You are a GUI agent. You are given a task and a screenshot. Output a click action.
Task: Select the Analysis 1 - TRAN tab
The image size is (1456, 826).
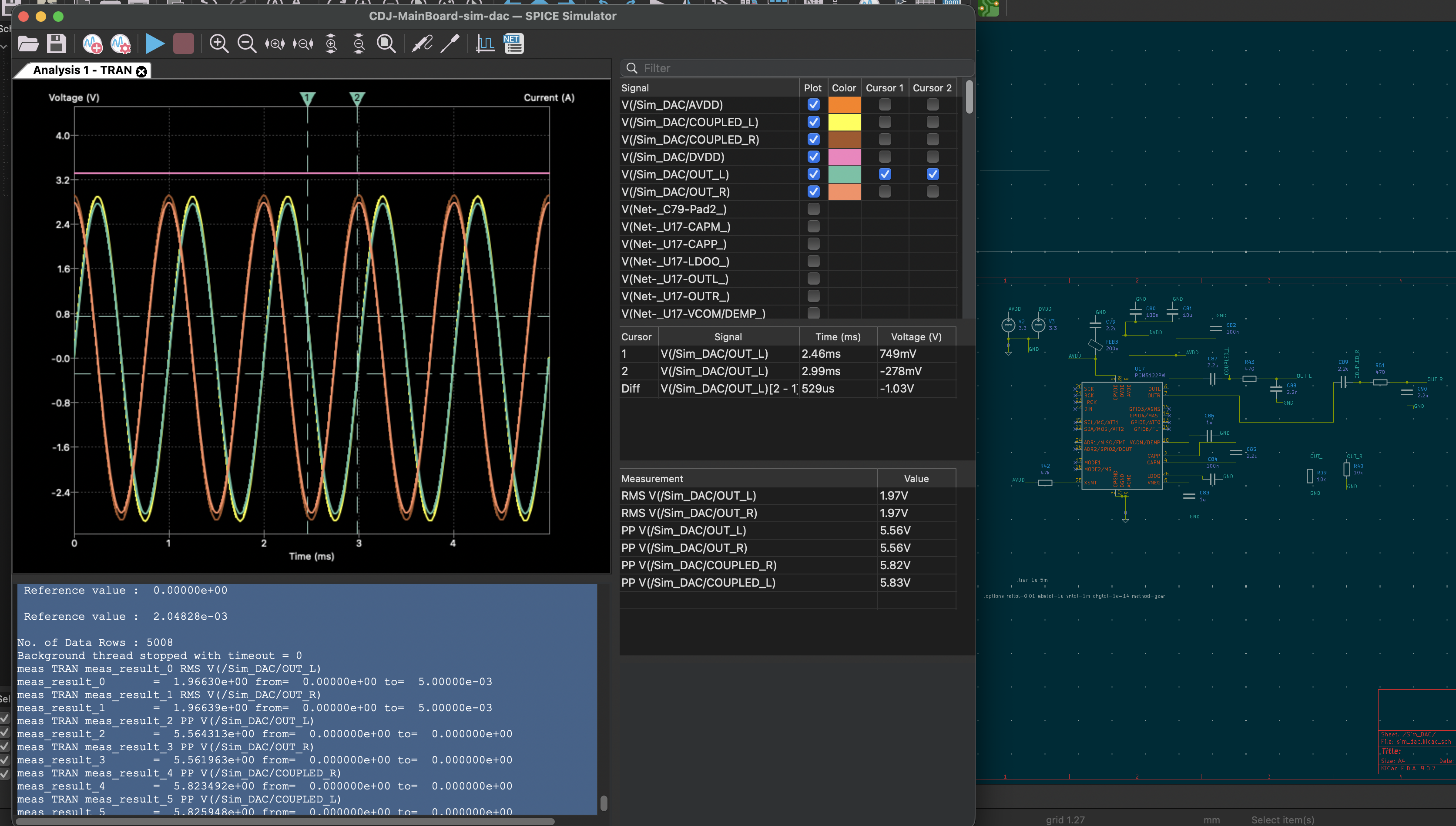(x=82, y=71)
